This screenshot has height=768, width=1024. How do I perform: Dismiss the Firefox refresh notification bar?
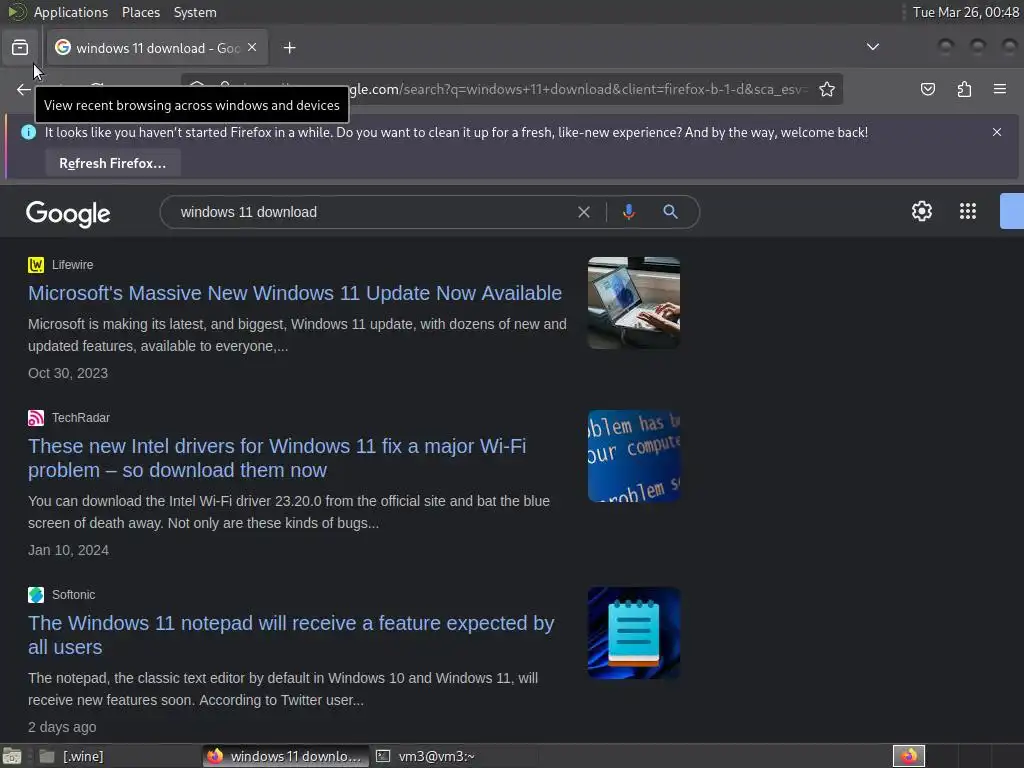click(997, 132)
